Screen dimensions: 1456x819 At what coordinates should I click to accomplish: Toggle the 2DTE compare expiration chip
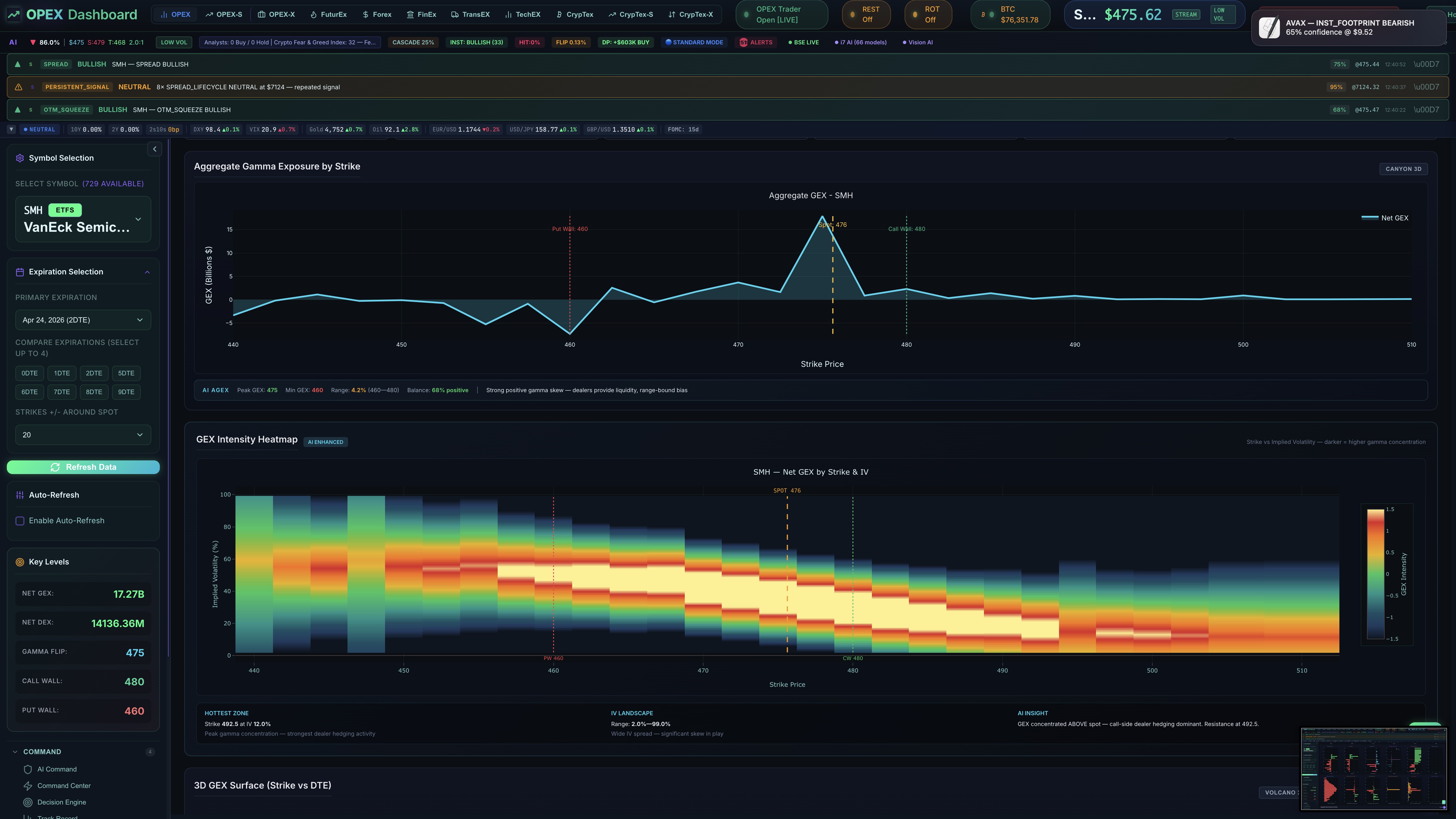[94, 374]
